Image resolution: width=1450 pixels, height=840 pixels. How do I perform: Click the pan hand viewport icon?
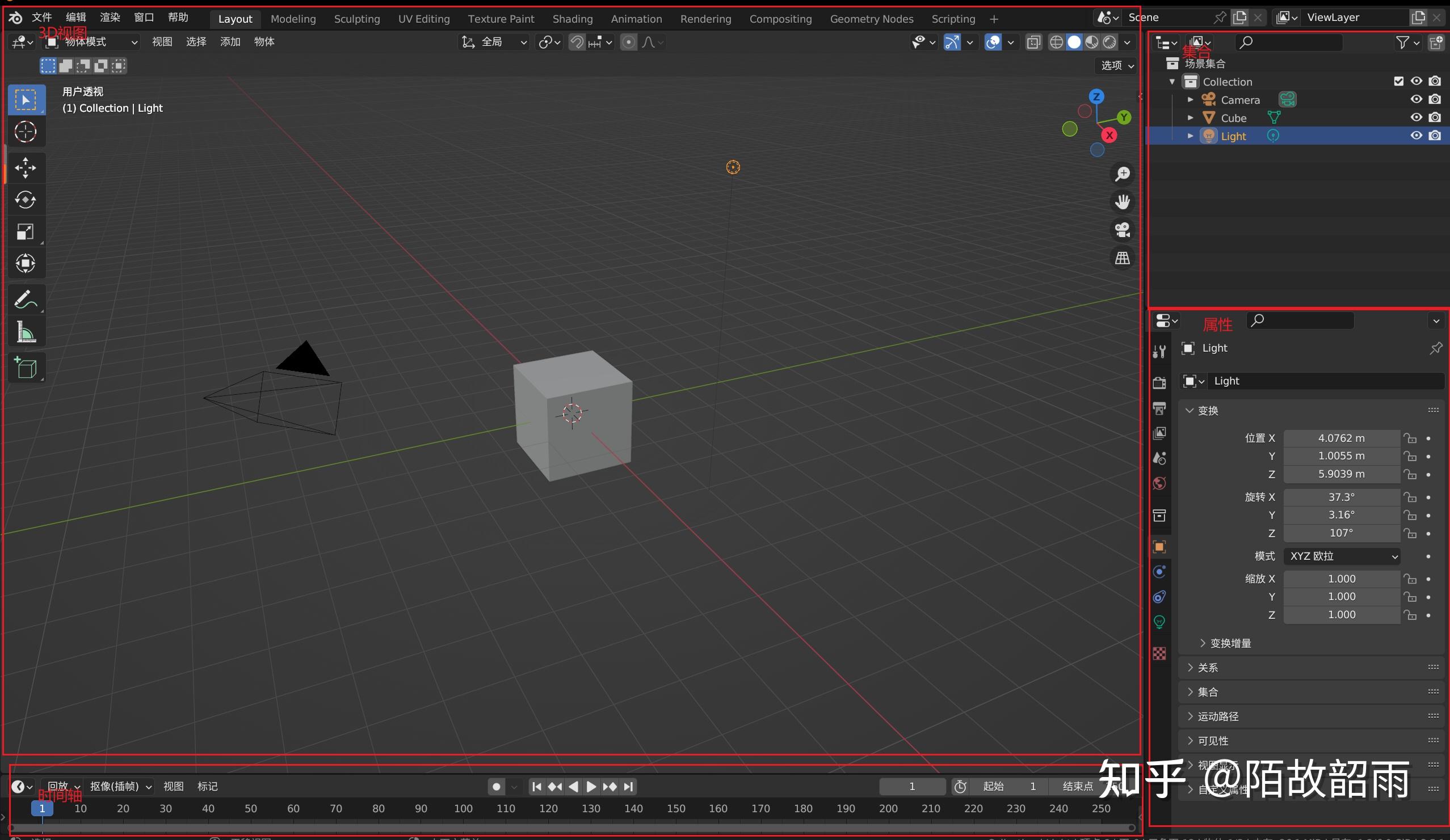pos(1122,202)
